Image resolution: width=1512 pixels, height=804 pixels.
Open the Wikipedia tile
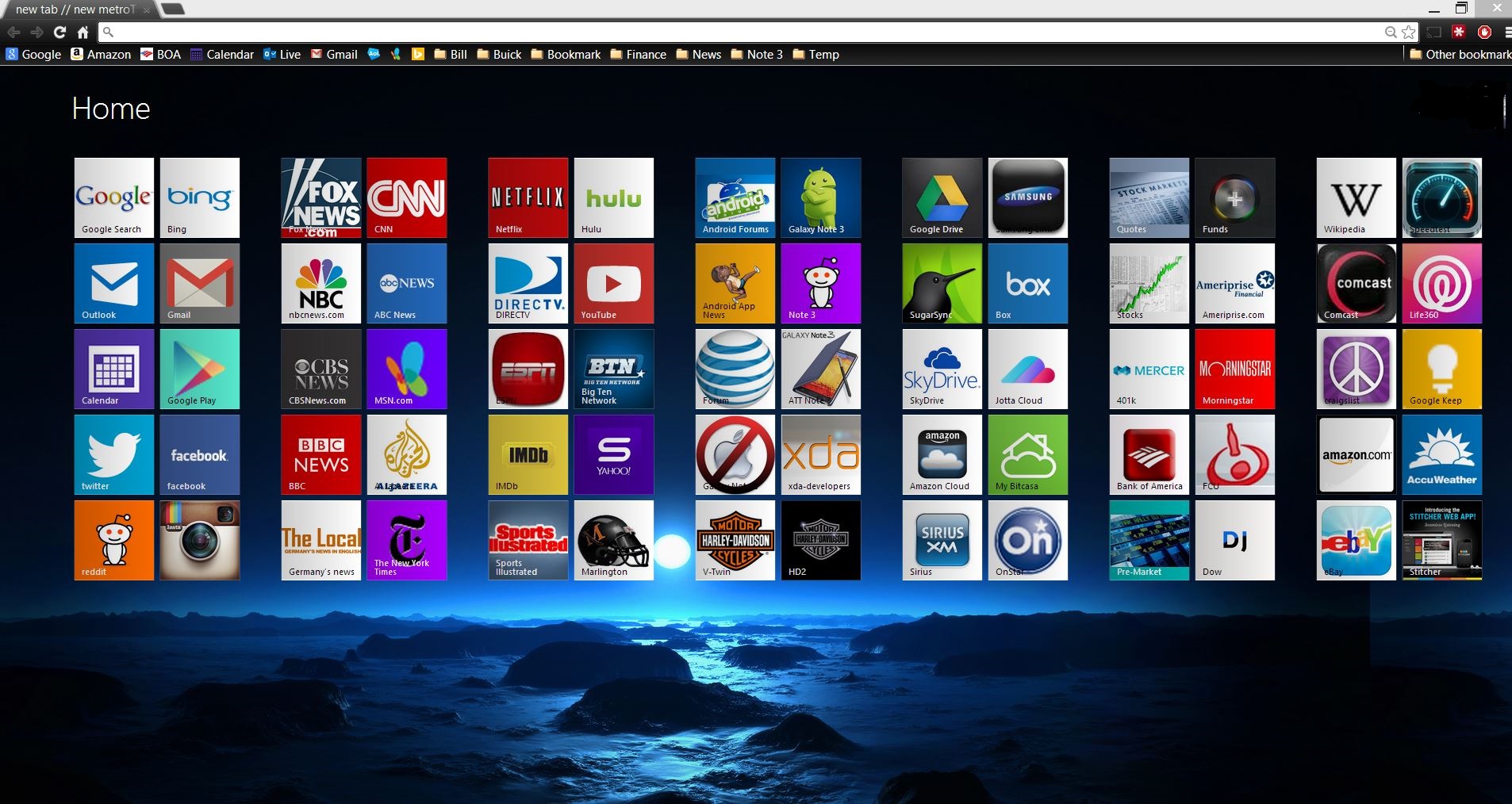1357,197
